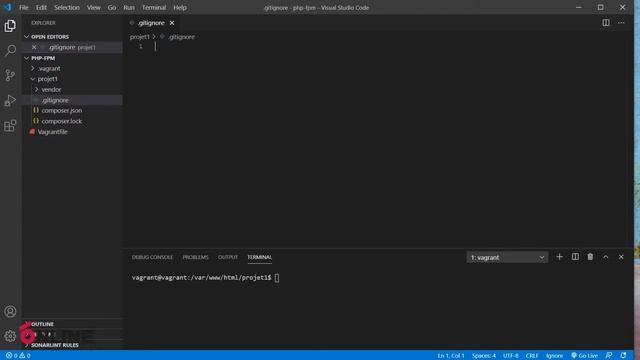Open errors and warnings in status bar

18,356
